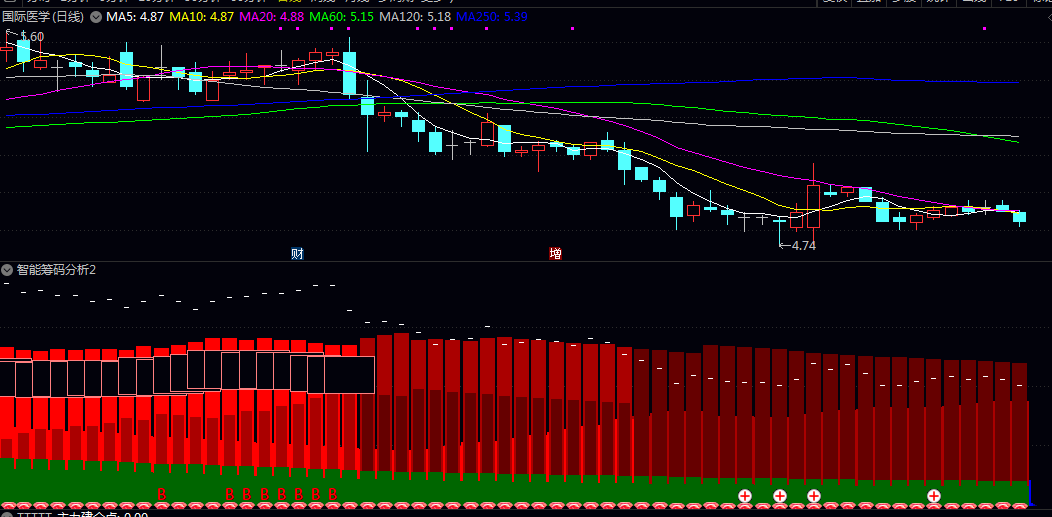
Task: Click the third plus-circle in the group
Action: [x=813, y=496]
